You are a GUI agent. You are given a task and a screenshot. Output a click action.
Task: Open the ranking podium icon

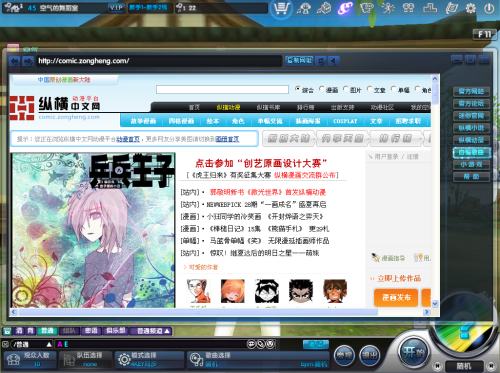[430, 8]
